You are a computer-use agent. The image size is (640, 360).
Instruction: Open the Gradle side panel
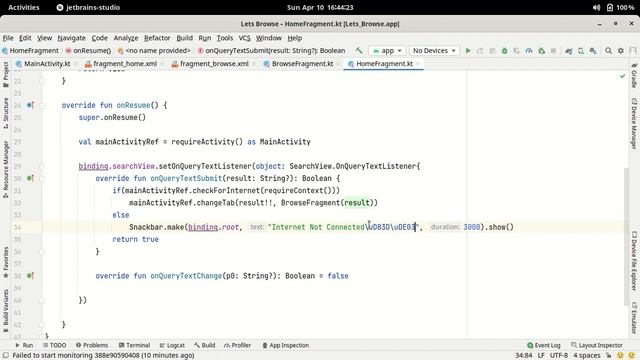tap(634, 76)
